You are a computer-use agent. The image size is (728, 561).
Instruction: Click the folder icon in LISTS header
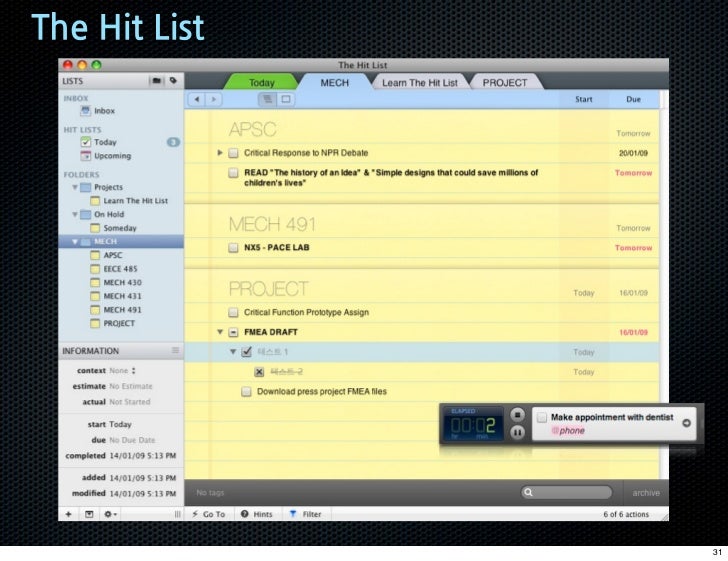point(156,81)
